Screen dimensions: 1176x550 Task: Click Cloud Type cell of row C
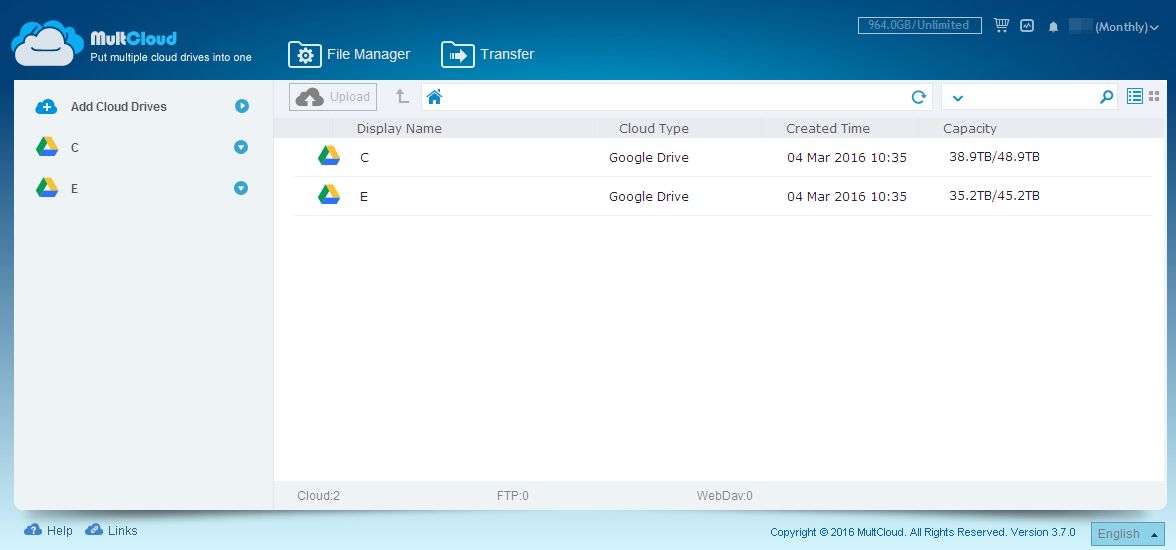tap(649, 158)
